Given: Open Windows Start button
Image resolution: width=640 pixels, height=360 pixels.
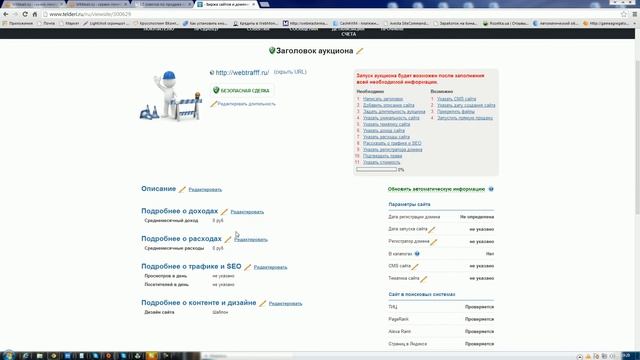Looking at the screenshot, I should pyautogui.click(x=8, y=355).
